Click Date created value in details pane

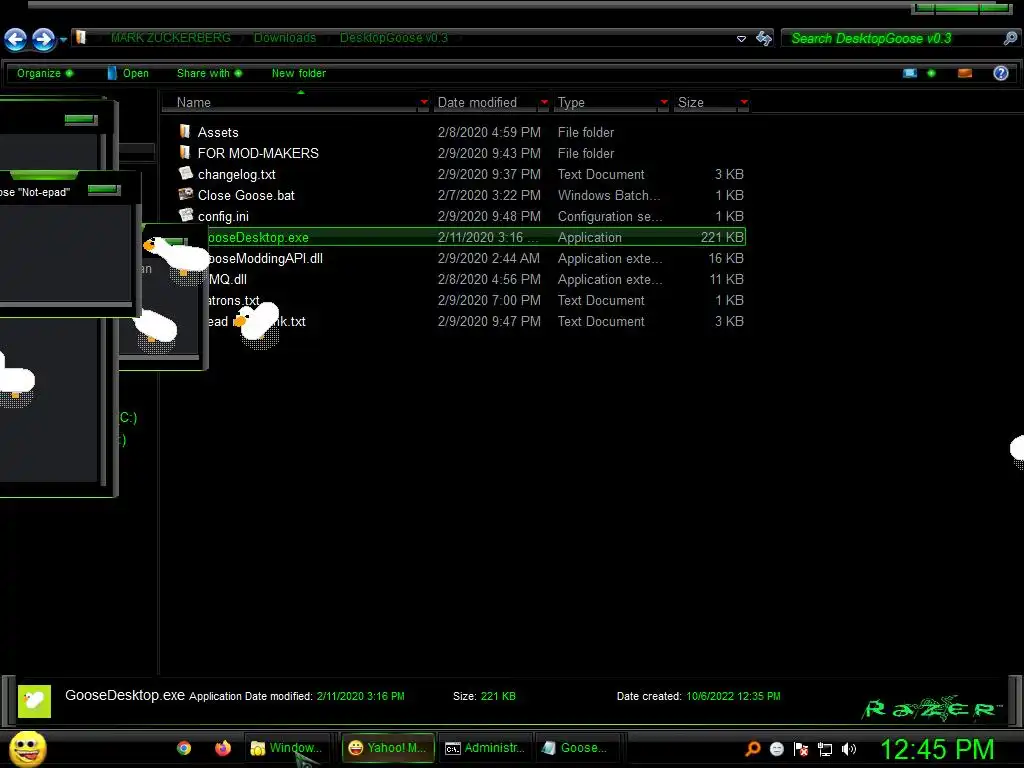(x=733, y=696)
